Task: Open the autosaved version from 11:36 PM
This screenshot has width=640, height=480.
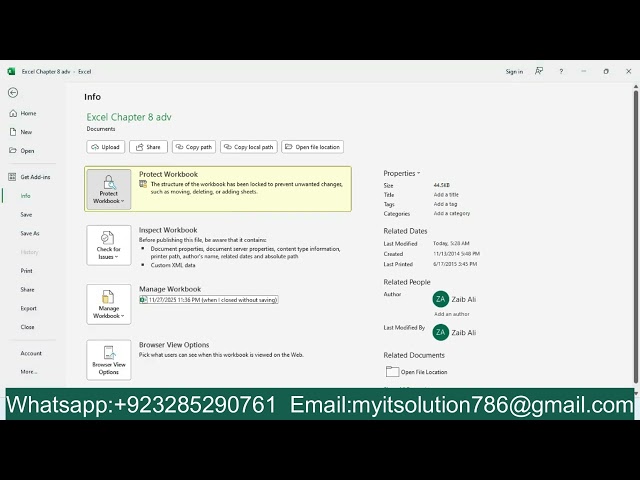Action: (209, 300)
